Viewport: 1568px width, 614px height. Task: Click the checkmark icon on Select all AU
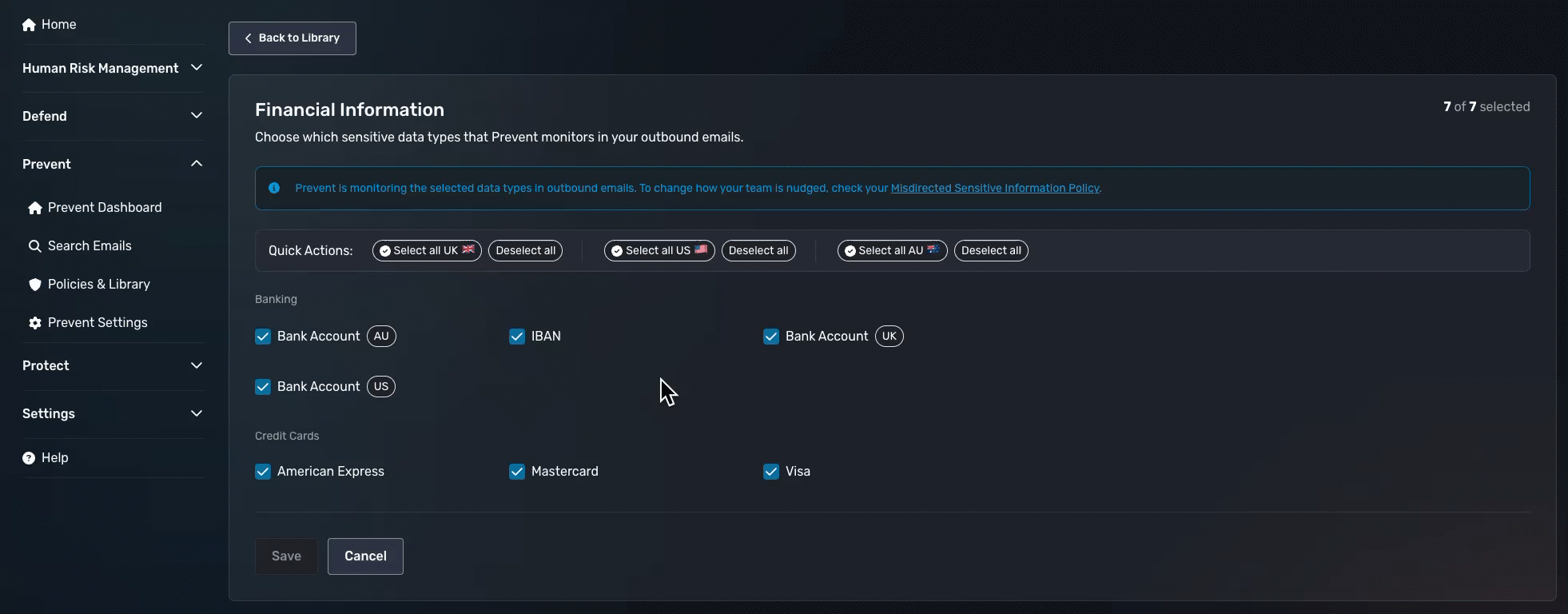[850, 251]
